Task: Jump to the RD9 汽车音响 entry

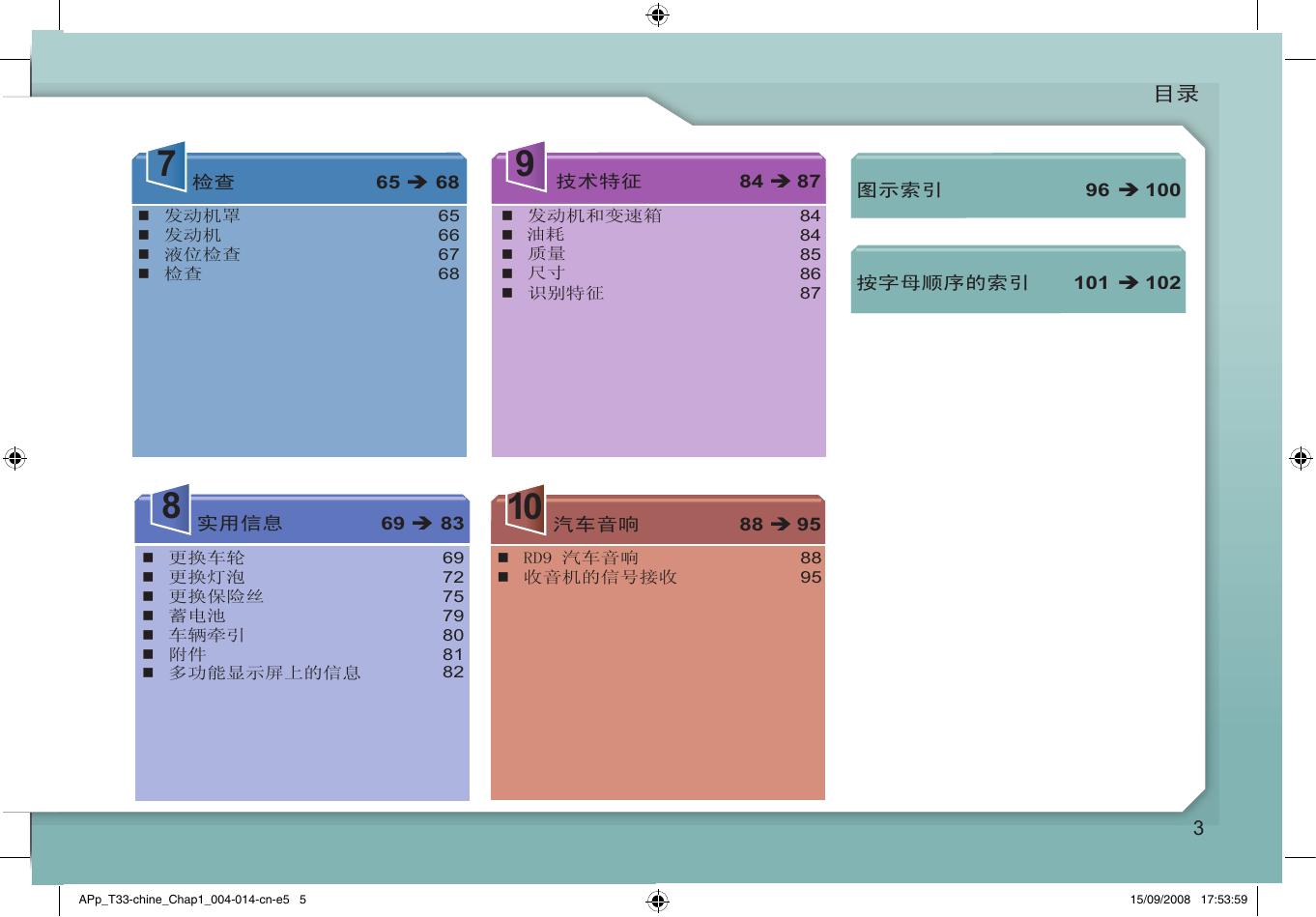Action: tap(580, 558)
